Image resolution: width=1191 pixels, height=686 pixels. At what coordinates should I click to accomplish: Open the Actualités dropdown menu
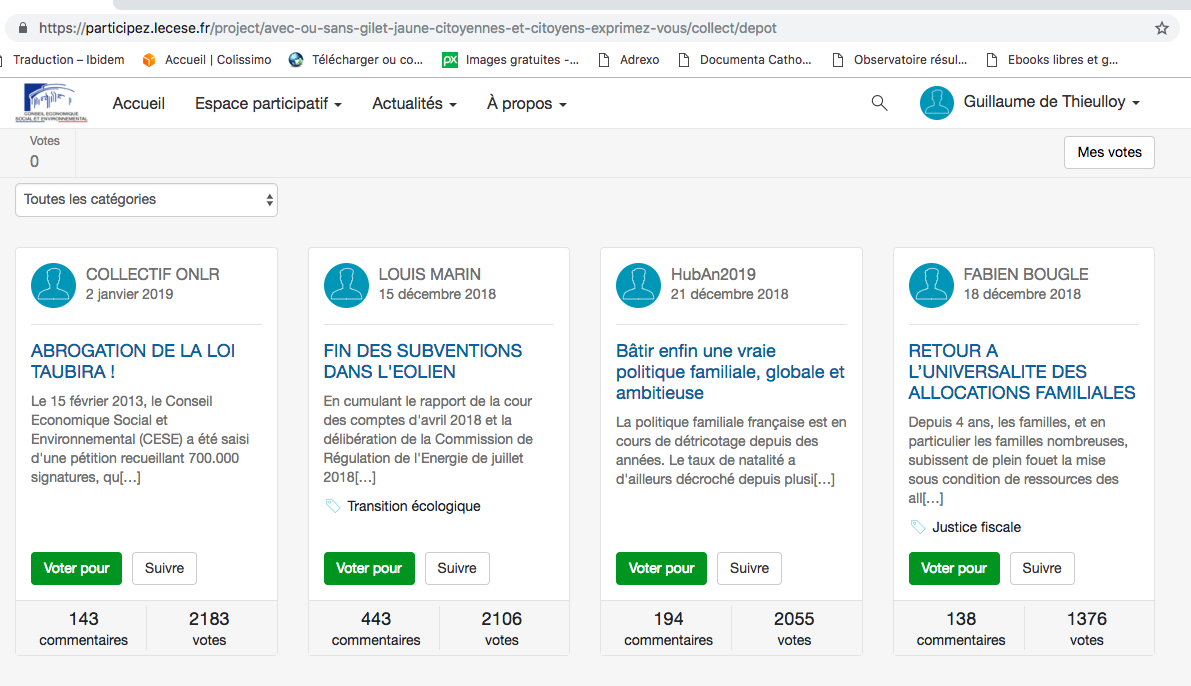click(x=414, y=104)
